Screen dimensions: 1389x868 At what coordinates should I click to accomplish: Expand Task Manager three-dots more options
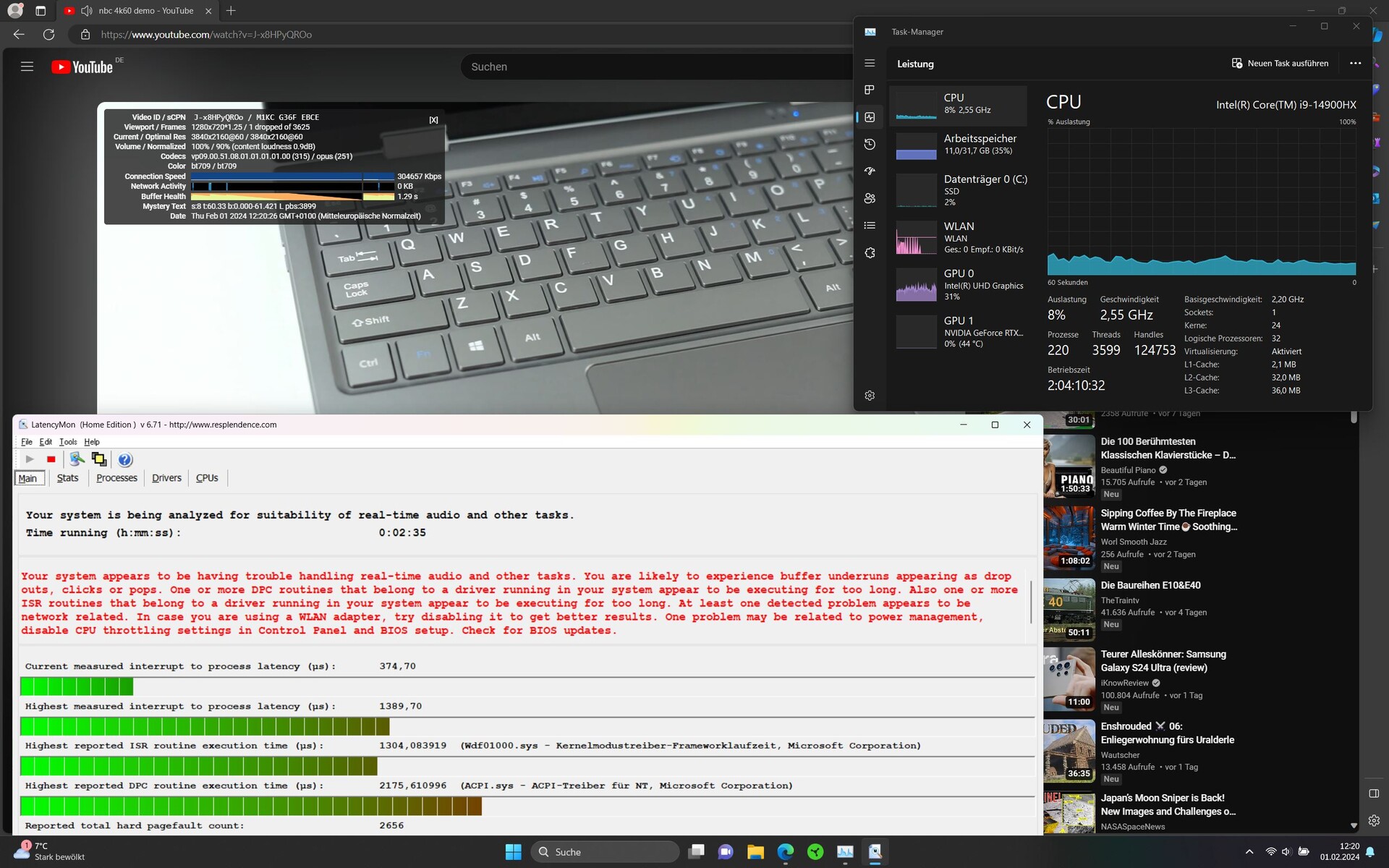click(x=1355, y=64)
